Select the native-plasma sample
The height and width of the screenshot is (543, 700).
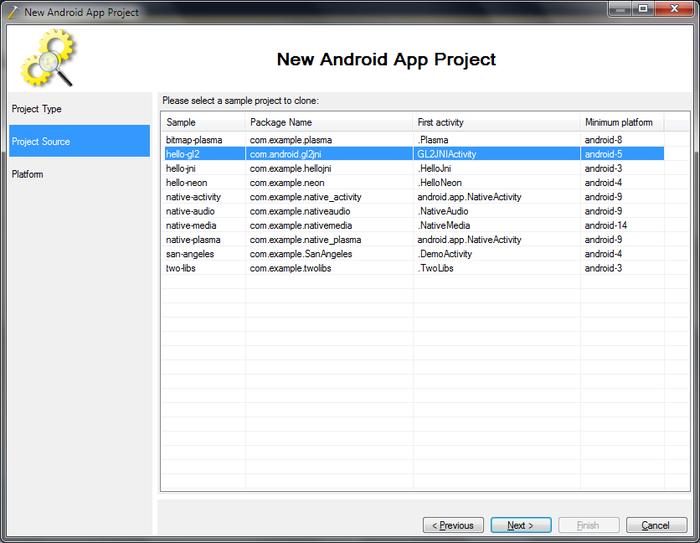tap(193, 240)
